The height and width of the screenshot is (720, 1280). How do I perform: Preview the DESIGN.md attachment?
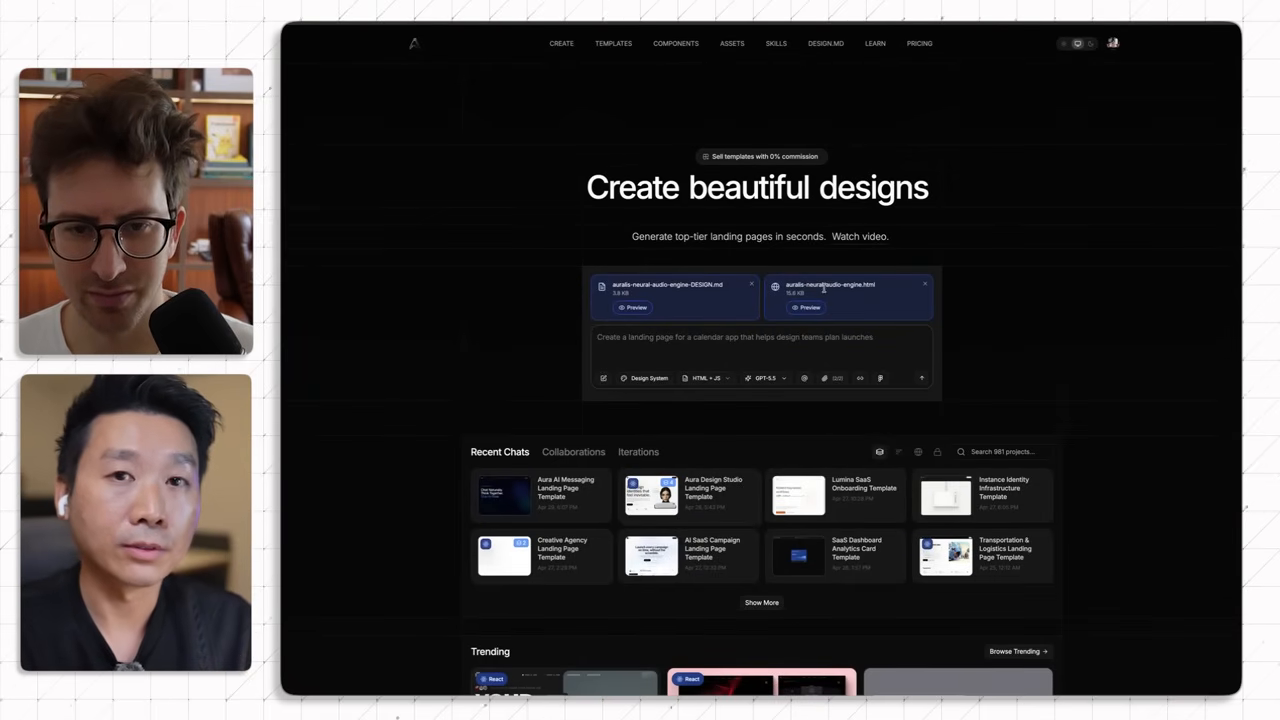[x=632, y=307]
